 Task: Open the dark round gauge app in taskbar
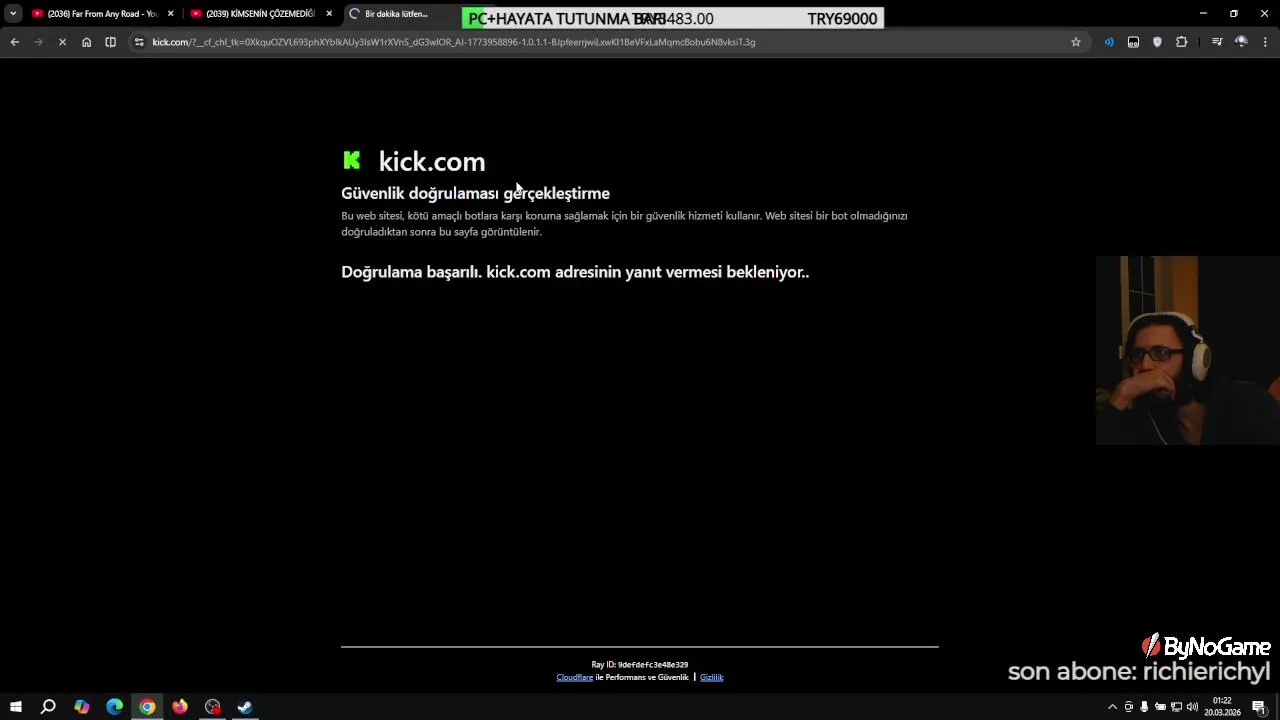[213, 707]
